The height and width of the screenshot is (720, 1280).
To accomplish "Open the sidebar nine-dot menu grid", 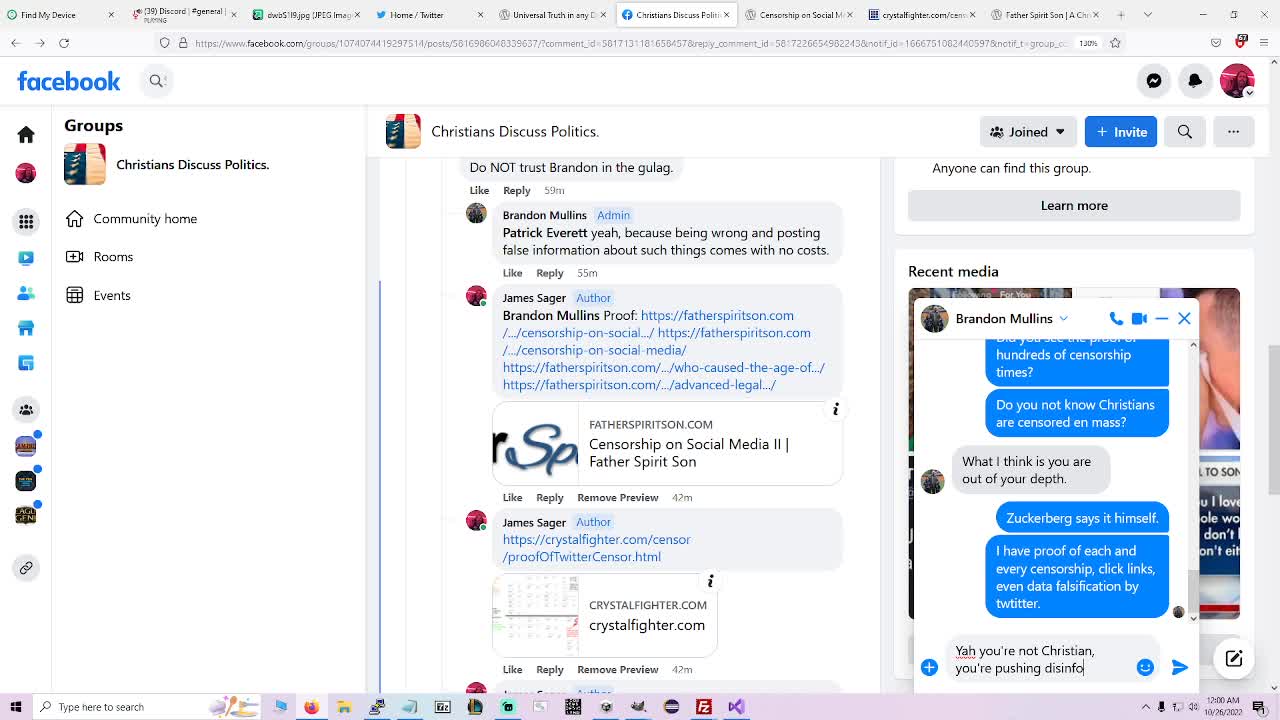I will (x=26, y=221).
